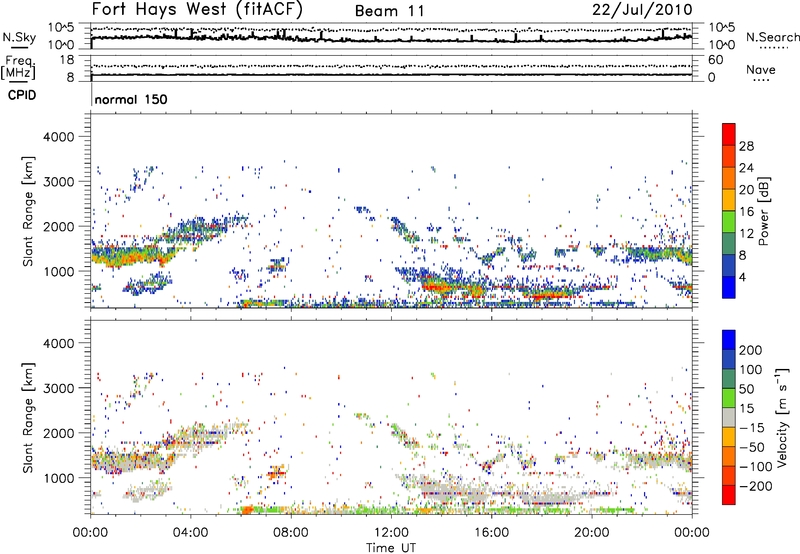
Task: Click the "3000" tick in the power panel
Action: 59,182
